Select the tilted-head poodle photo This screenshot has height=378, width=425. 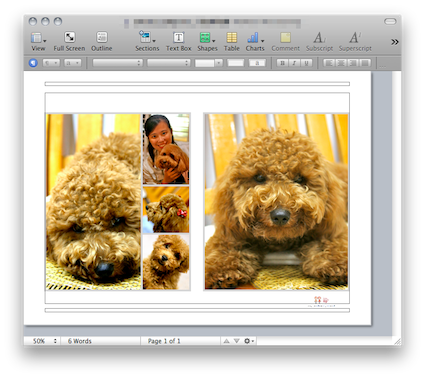pos(166,262)
